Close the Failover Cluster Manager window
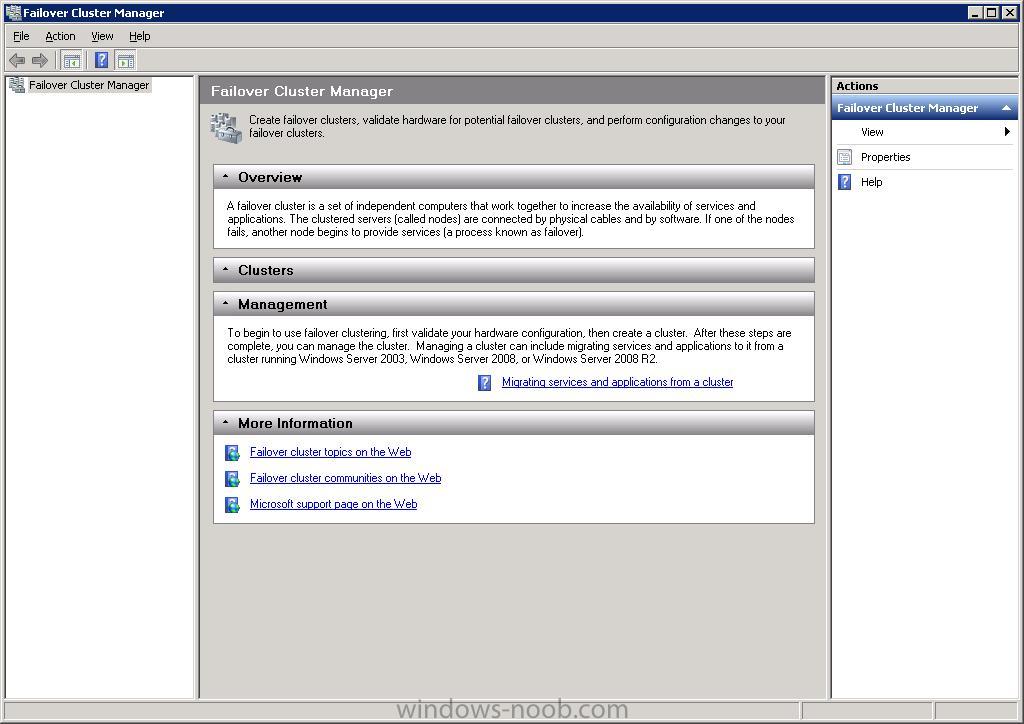The image size is (1024, 724). (x=1009, y=12)
